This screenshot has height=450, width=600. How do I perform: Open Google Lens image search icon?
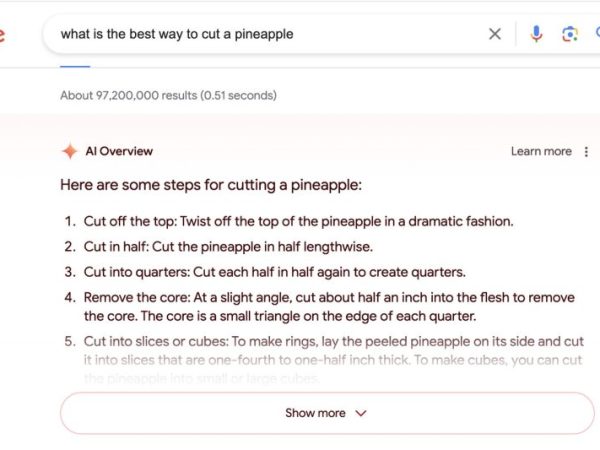[x=570, y=34]
